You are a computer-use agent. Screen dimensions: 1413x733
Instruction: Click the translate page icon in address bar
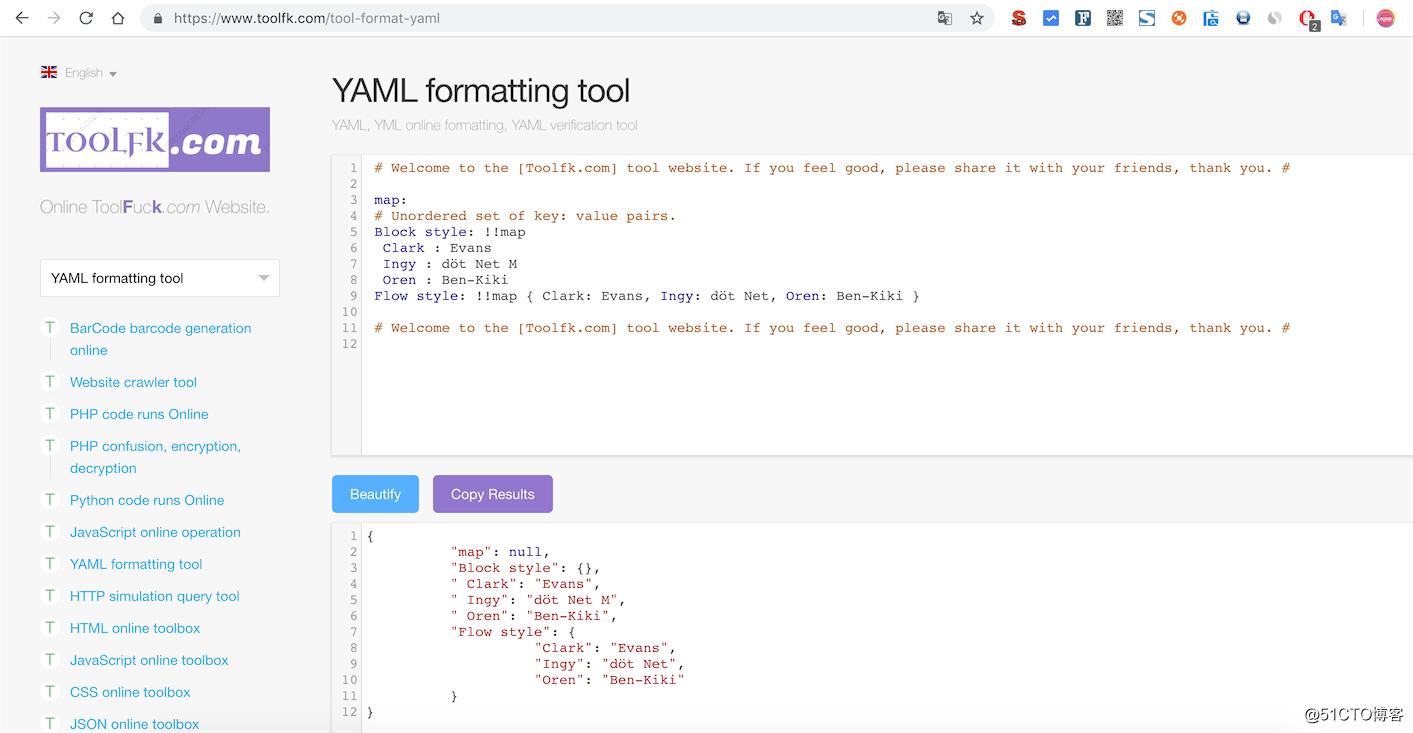coord(944,18)
